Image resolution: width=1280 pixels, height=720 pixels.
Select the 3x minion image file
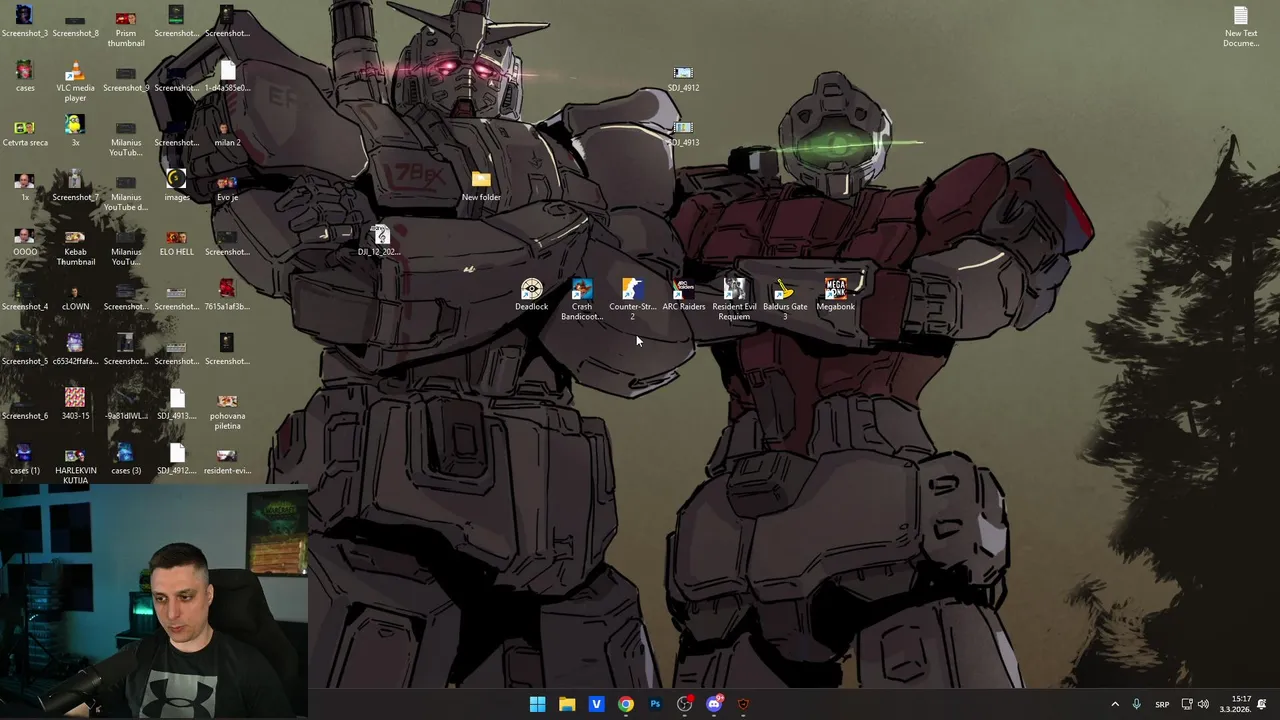(75, 132)
